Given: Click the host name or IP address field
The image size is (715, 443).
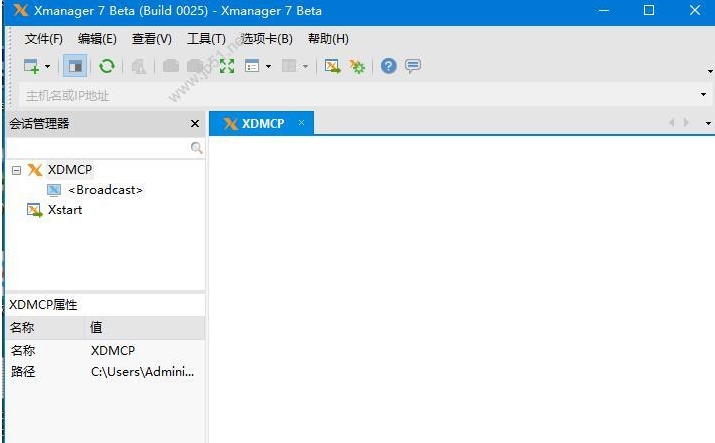Looking at the screenshot, I should [x=357, y=95].
